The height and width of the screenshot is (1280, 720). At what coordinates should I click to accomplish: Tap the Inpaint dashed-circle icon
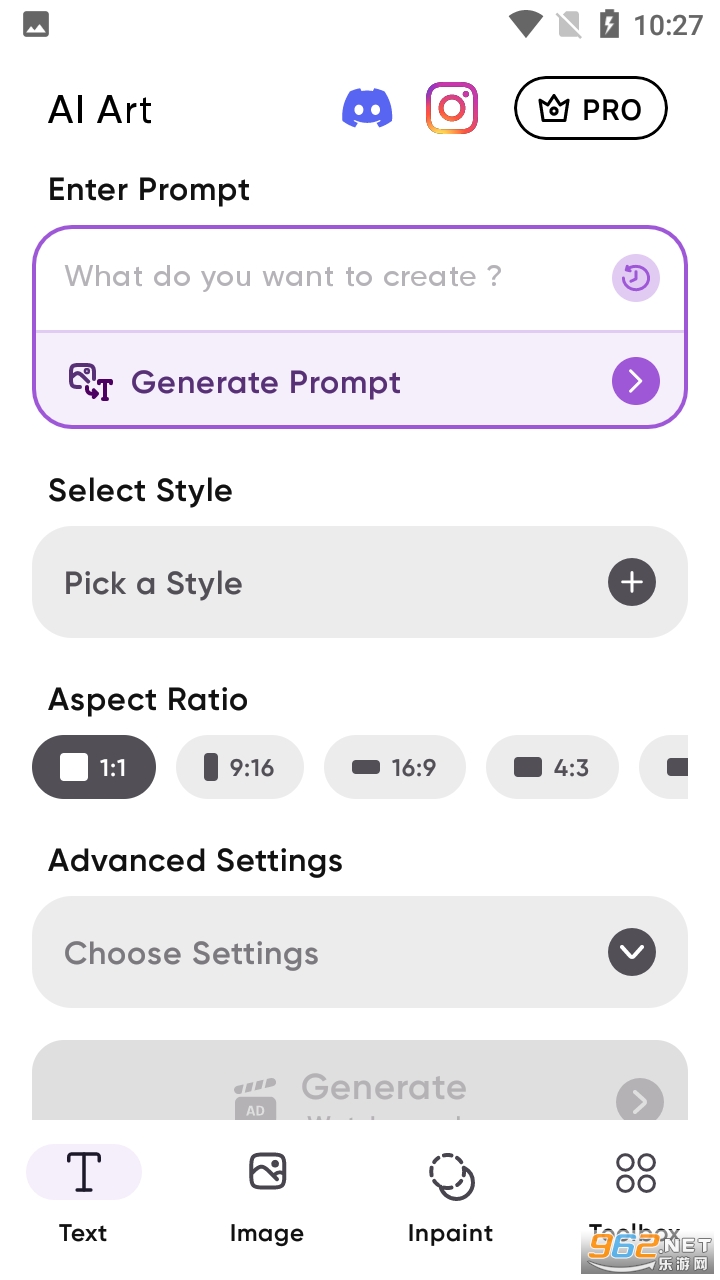point(451,1175)
